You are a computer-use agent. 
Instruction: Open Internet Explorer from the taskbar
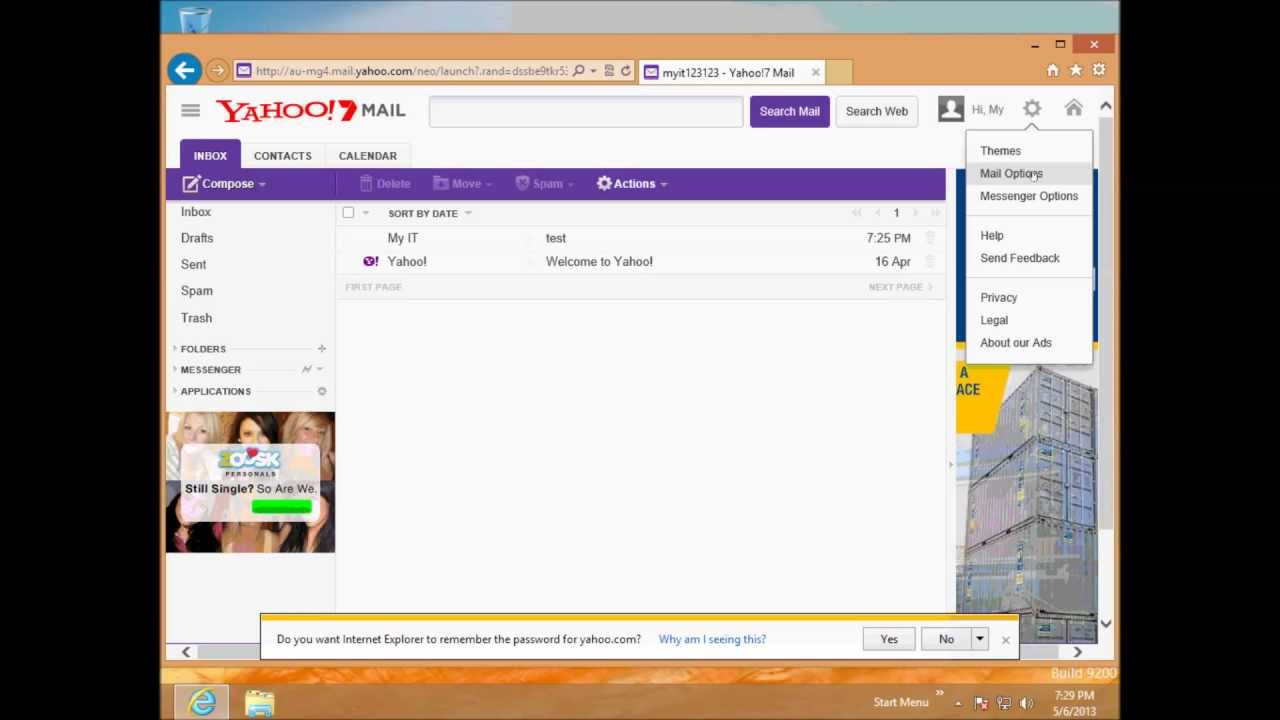(x=203, y=703)
